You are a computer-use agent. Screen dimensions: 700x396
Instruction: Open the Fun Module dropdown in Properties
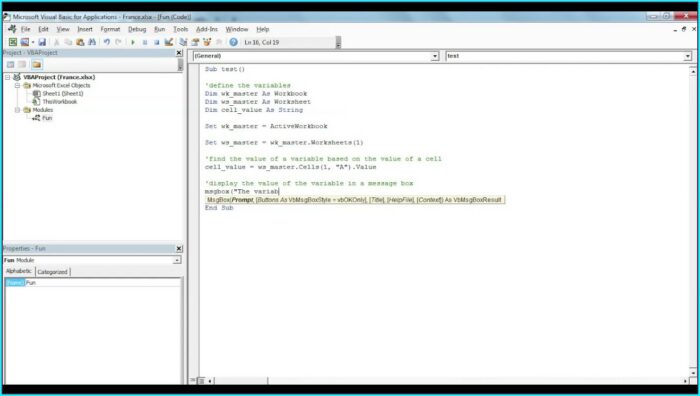tap(177, 260)
